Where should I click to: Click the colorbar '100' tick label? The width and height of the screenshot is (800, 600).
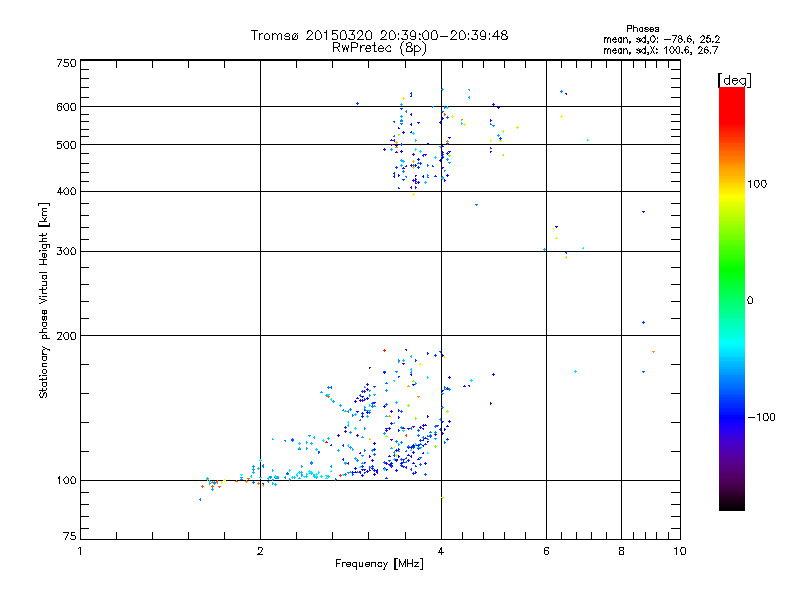[757, 184]
